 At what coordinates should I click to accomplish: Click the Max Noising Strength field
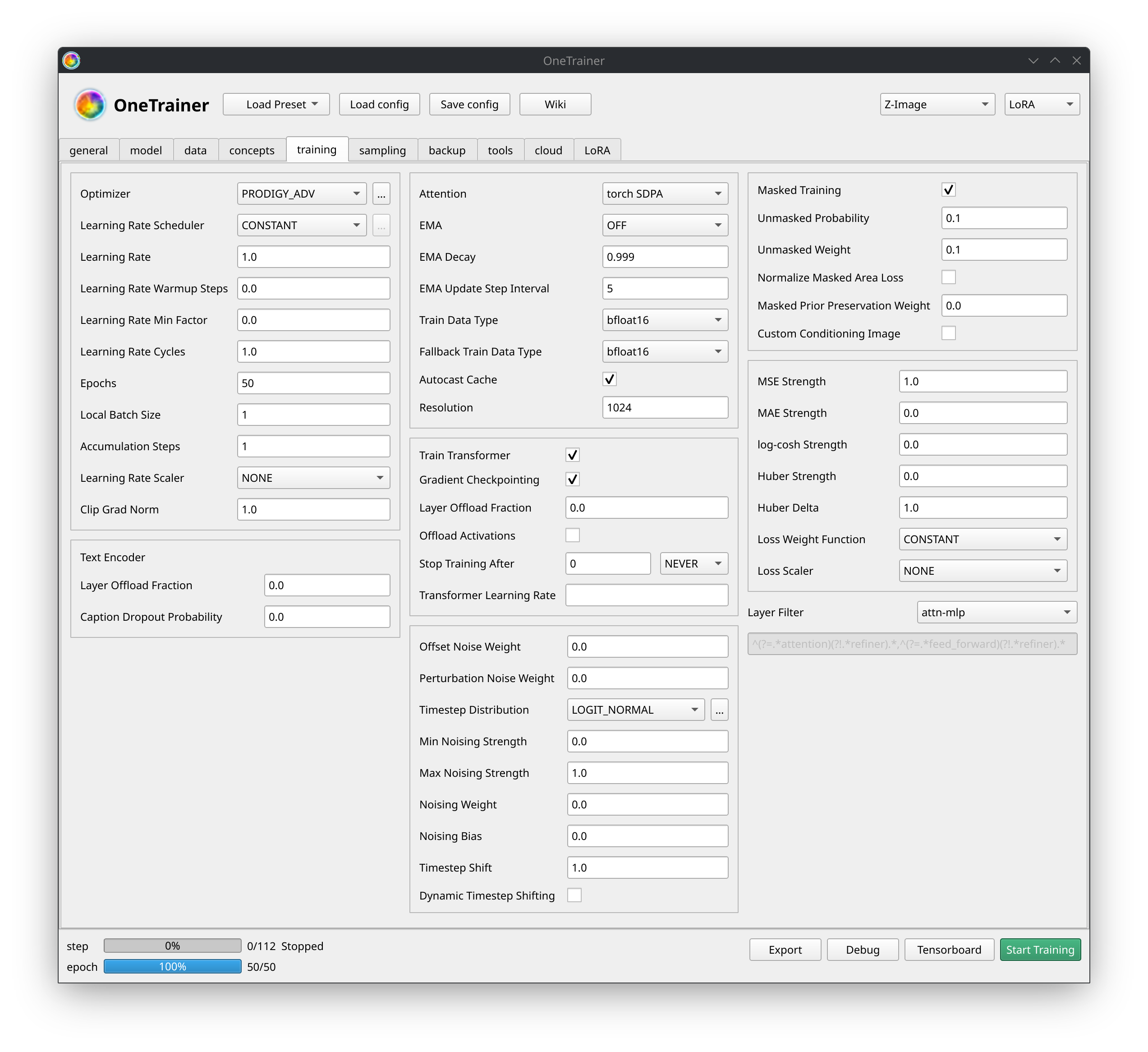[x=647, y=773]
